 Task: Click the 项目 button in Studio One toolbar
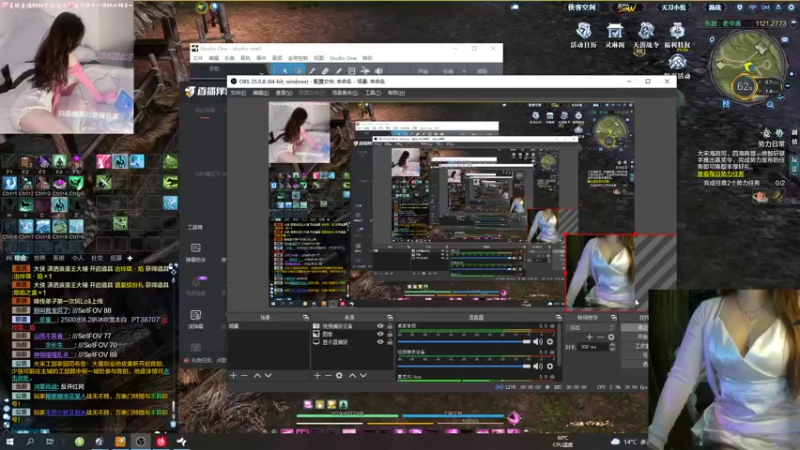[x=482, y=71]
